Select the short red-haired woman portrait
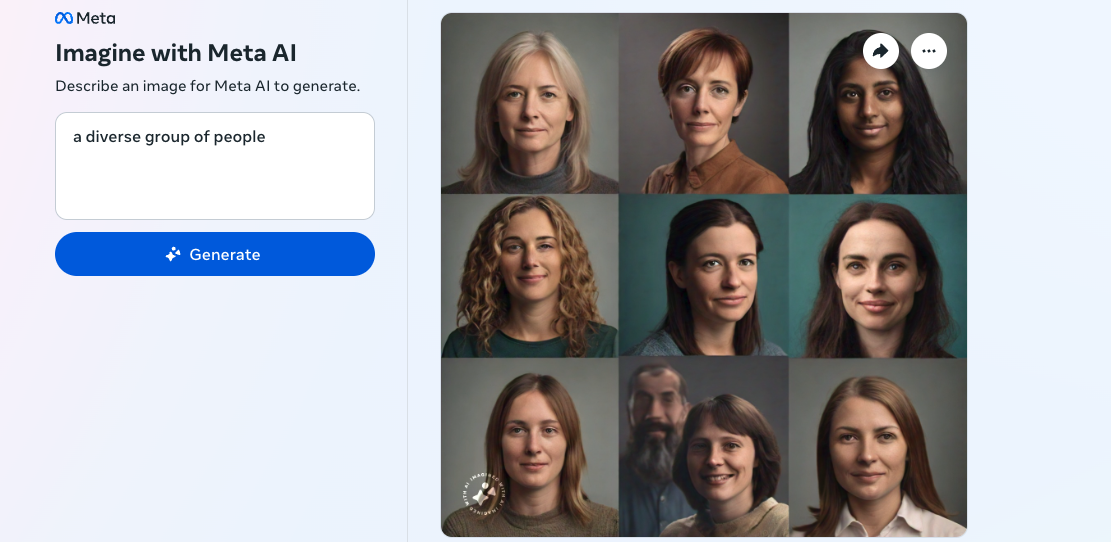Screen dimensions: 1111x542 [x=704, y=103]
